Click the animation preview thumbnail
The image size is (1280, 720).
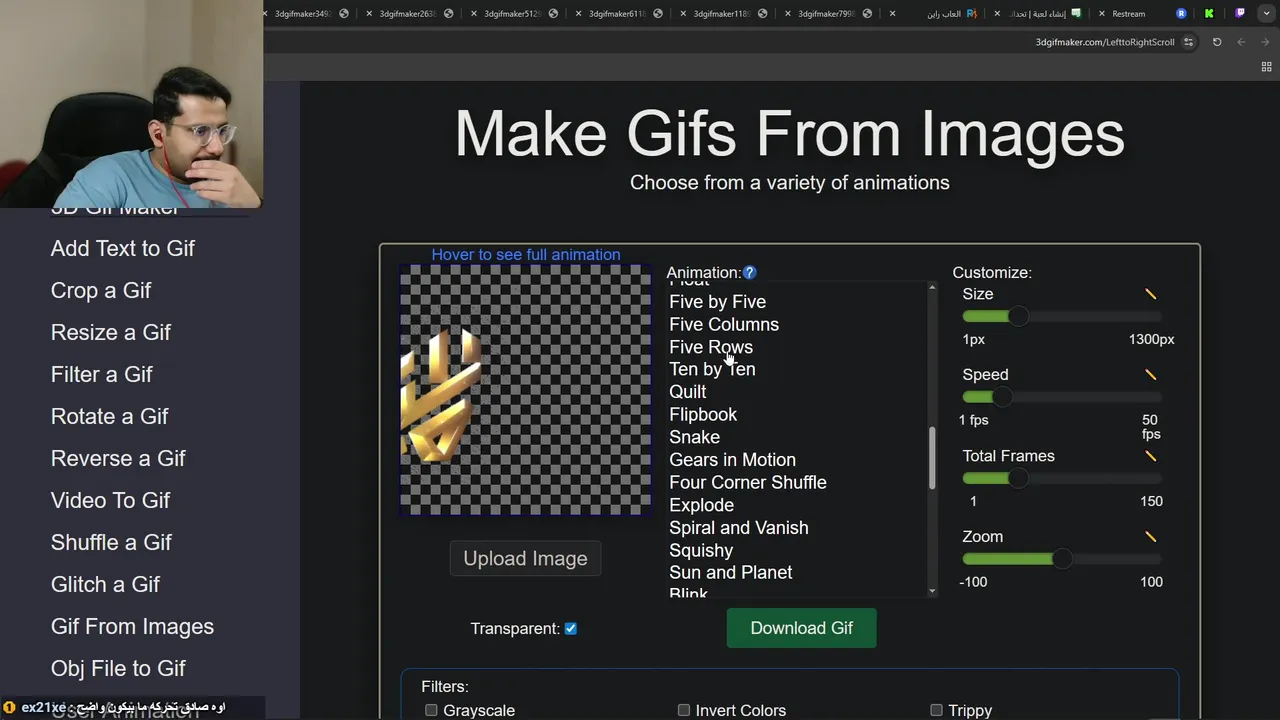(525, 390)
